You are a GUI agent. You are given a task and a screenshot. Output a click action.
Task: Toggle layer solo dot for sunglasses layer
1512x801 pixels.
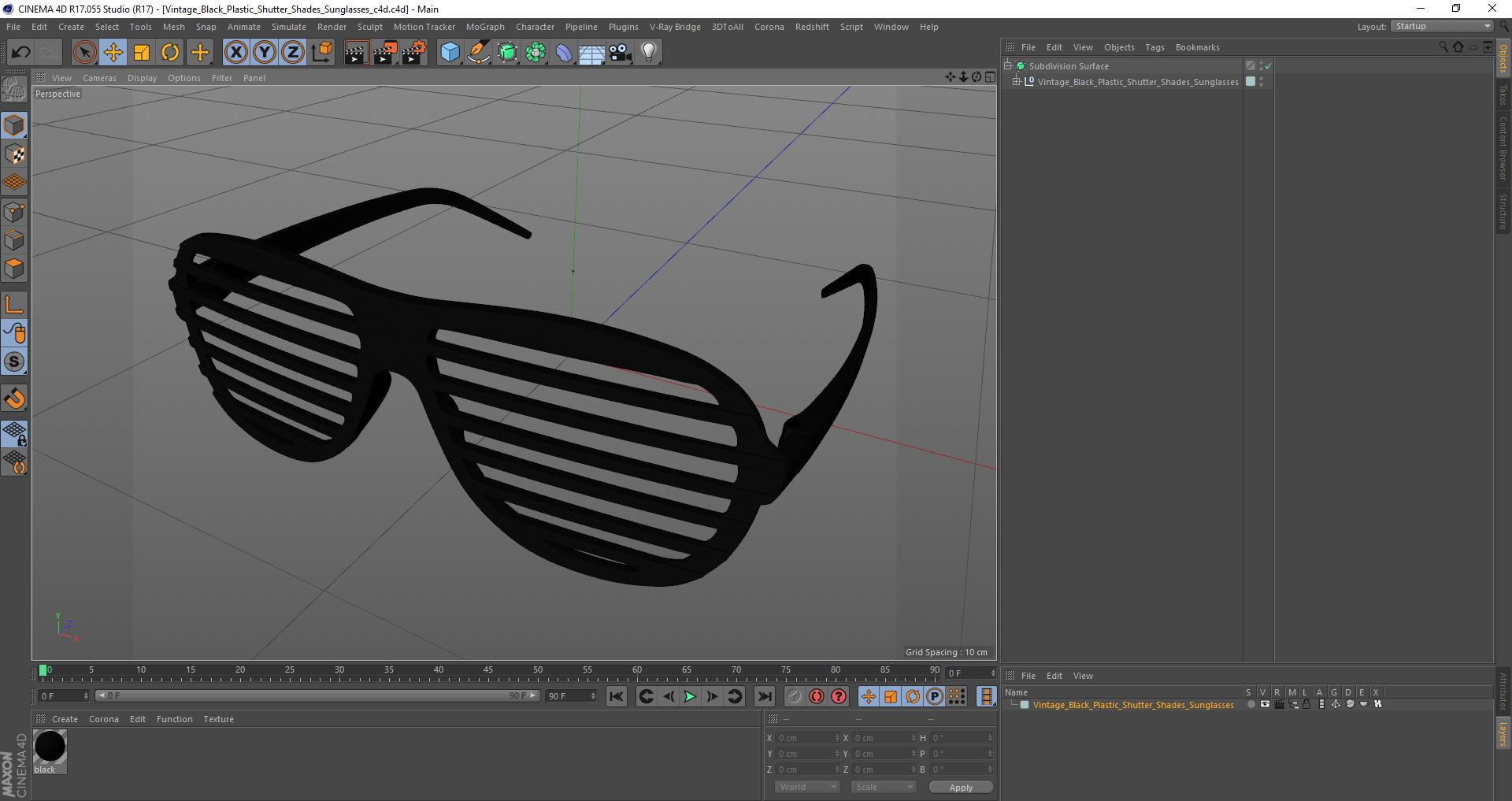(1251, 705)
